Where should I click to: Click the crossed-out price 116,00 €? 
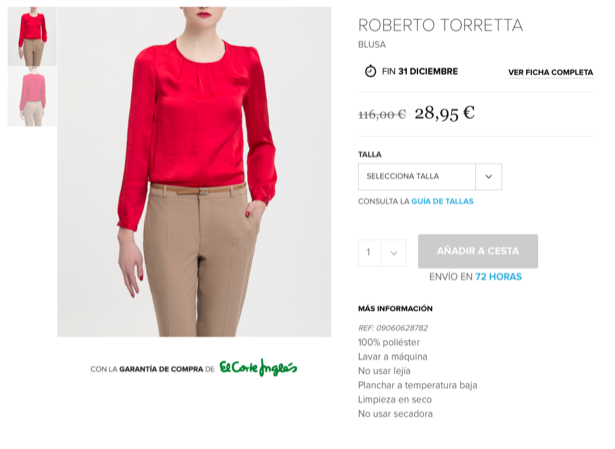(x=382, y=115)
